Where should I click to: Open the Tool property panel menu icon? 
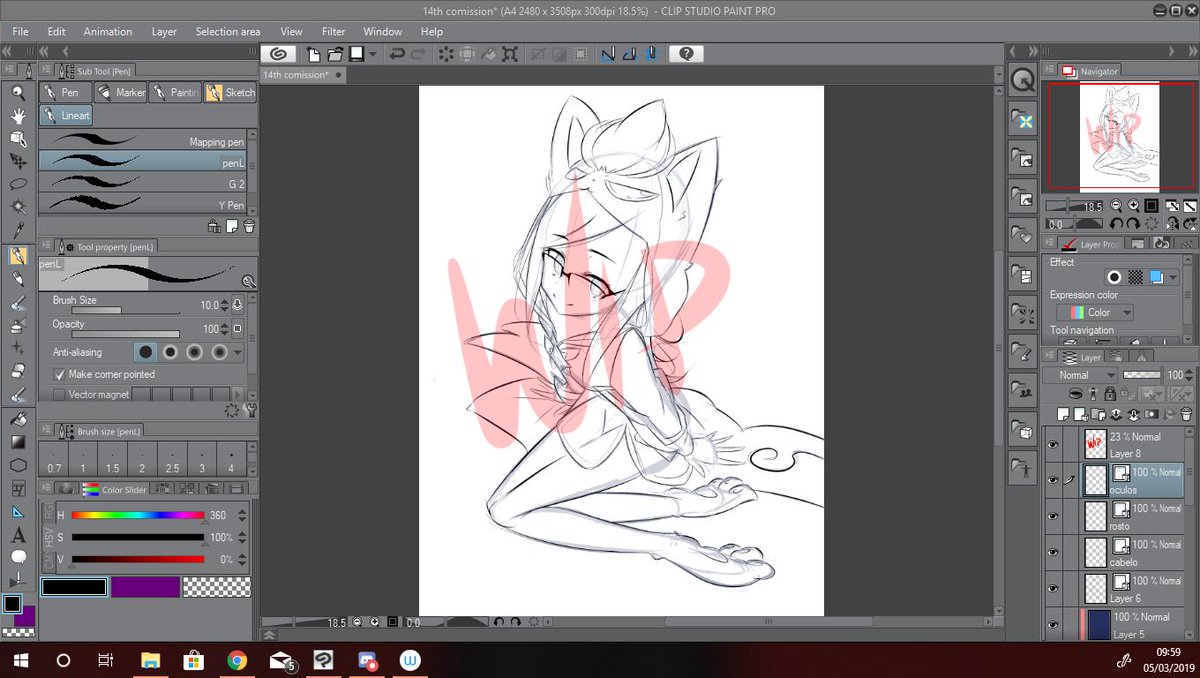point(46,245)
